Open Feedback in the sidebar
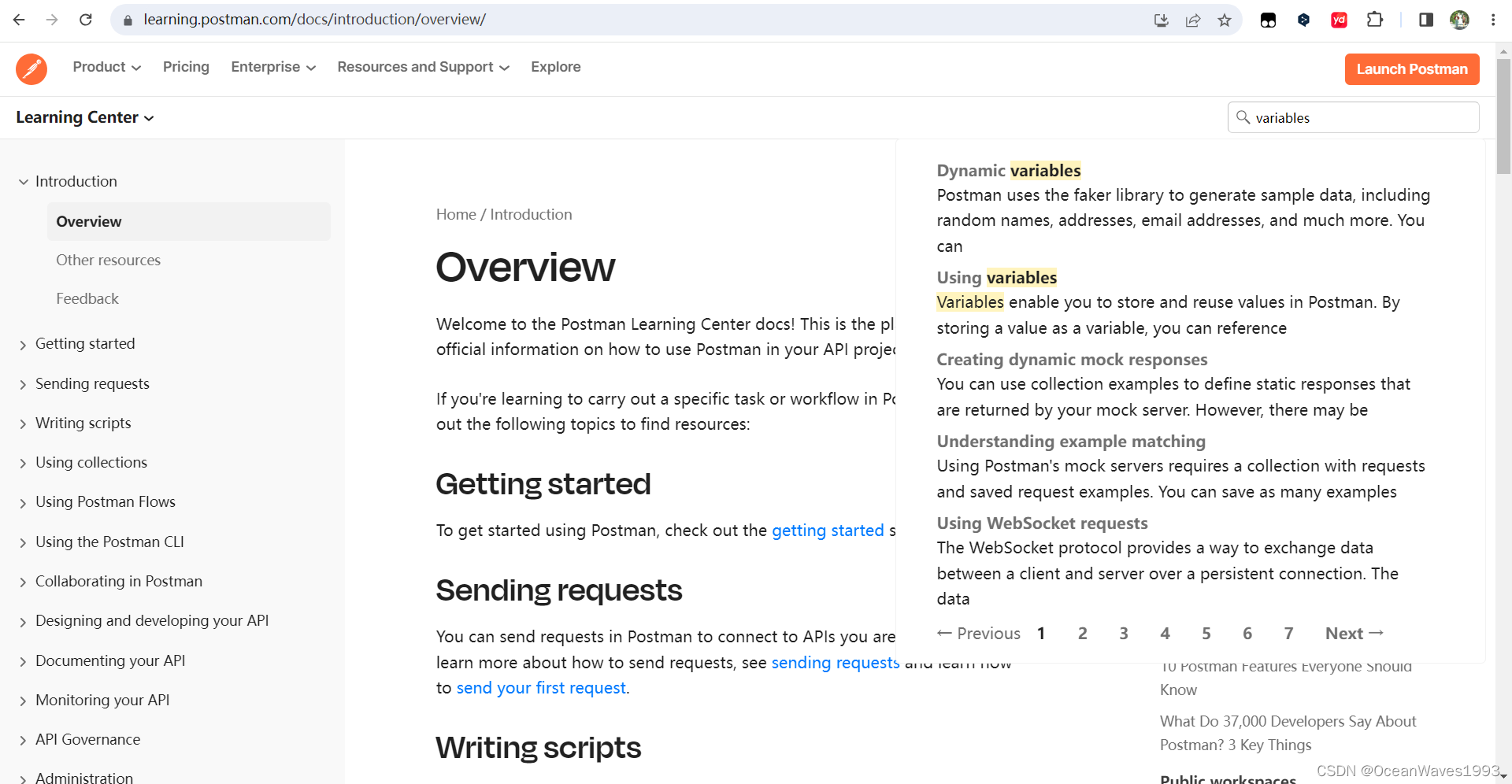 click(87, 299)
